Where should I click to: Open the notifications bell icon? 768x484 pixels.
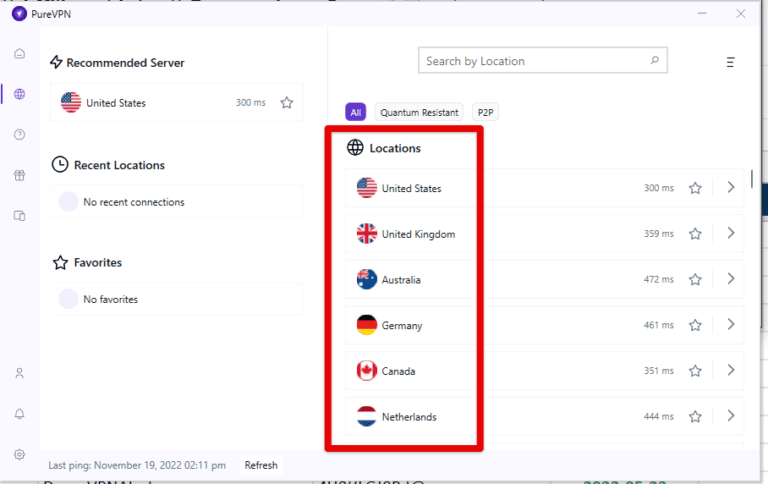(20, 414)
